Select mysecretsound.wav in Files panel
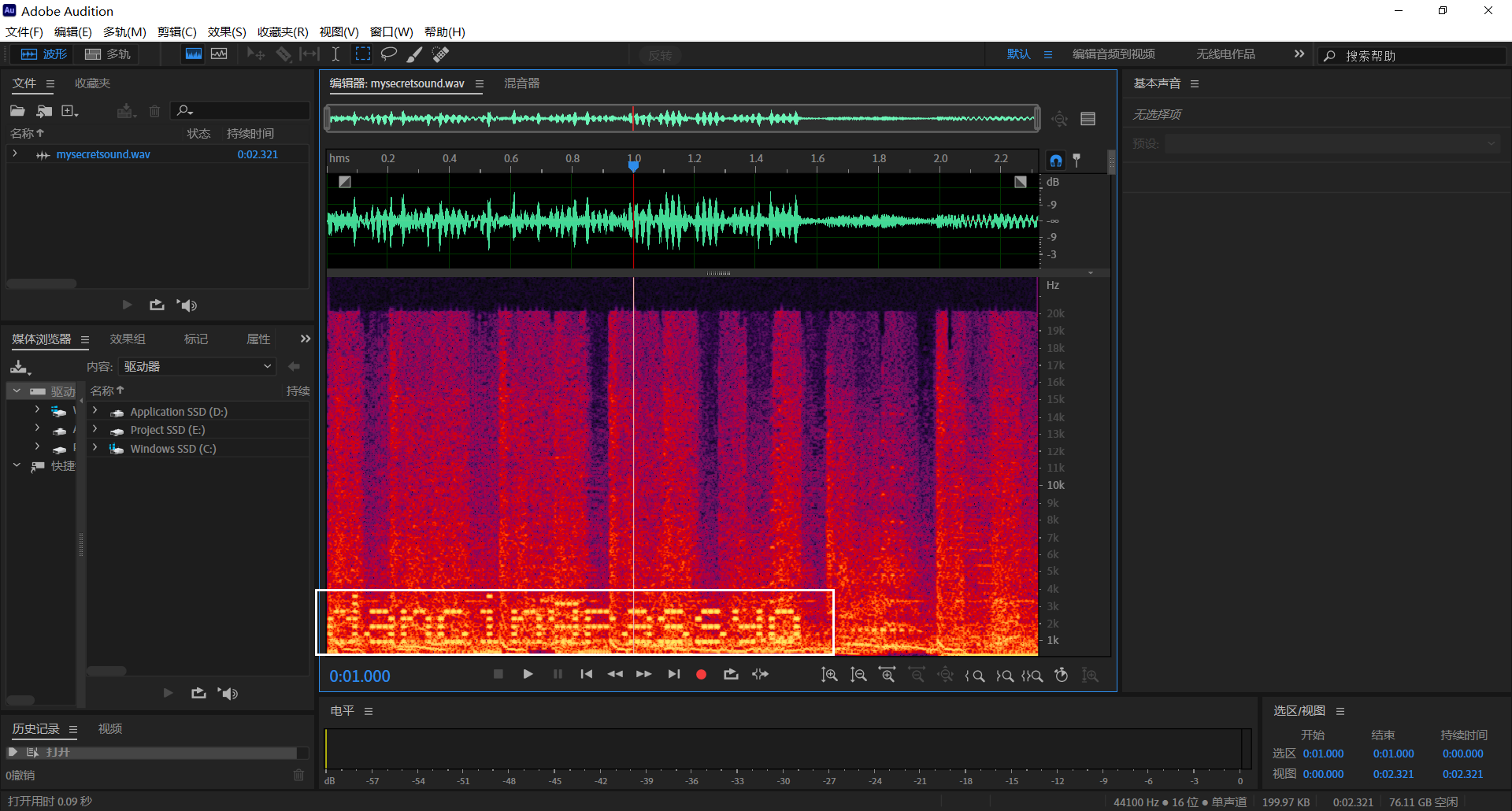Screen dimensions: 1512x811 click(x=103, y=154)
